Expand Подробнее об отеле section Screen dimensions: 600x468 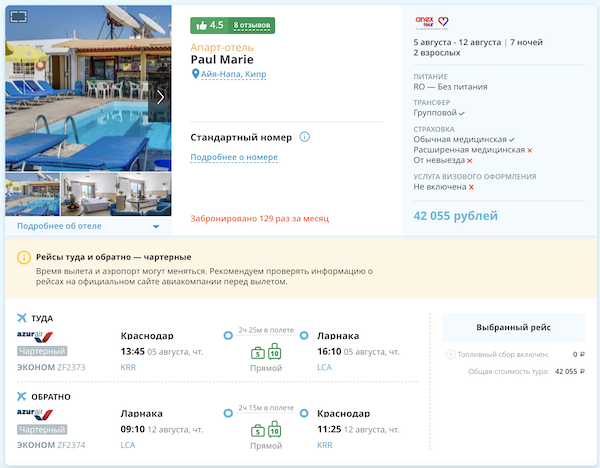click(87, 226)
